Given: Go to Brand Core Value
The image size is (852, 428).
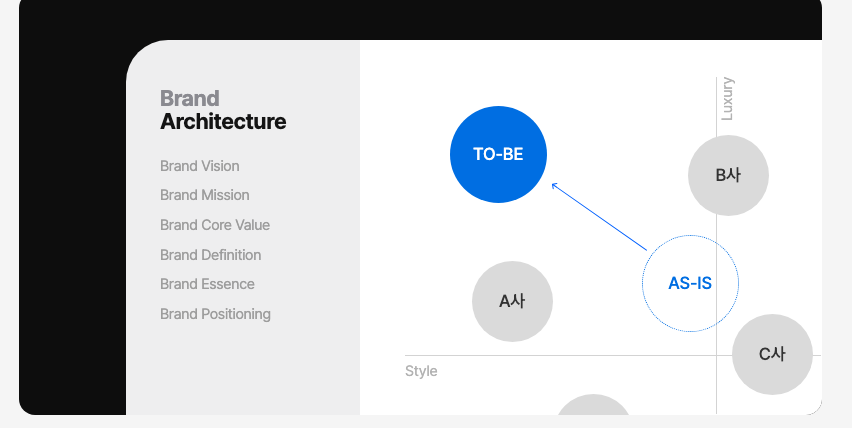Looking at the screenshot, I should [215, 225].
